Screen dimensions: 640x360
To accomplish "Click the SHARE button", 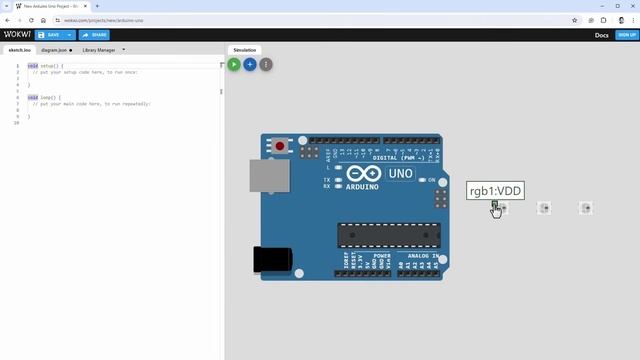I will click(x=94, y=35).
